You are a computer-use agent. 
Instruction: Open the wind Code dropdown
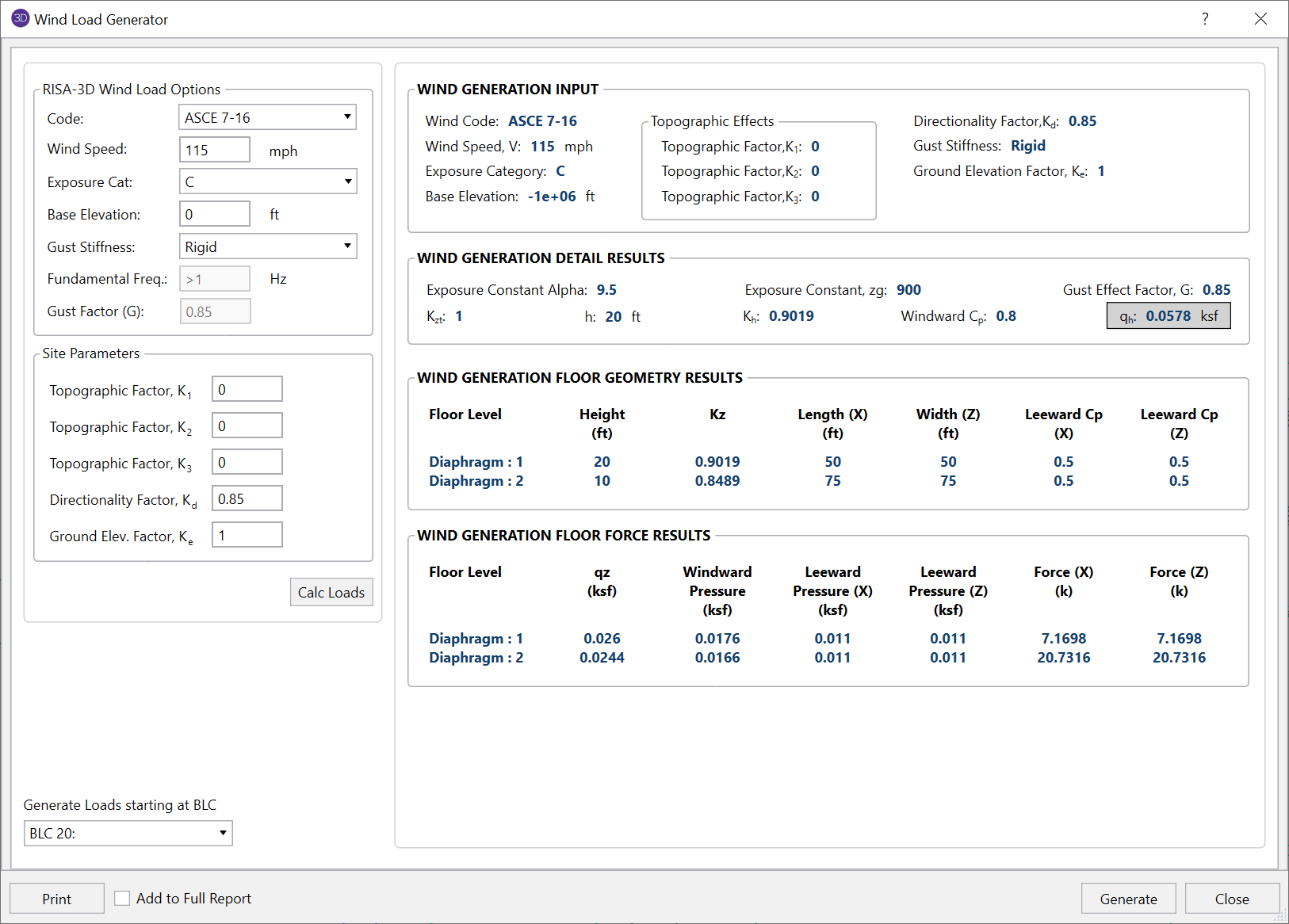pos(267,117)
